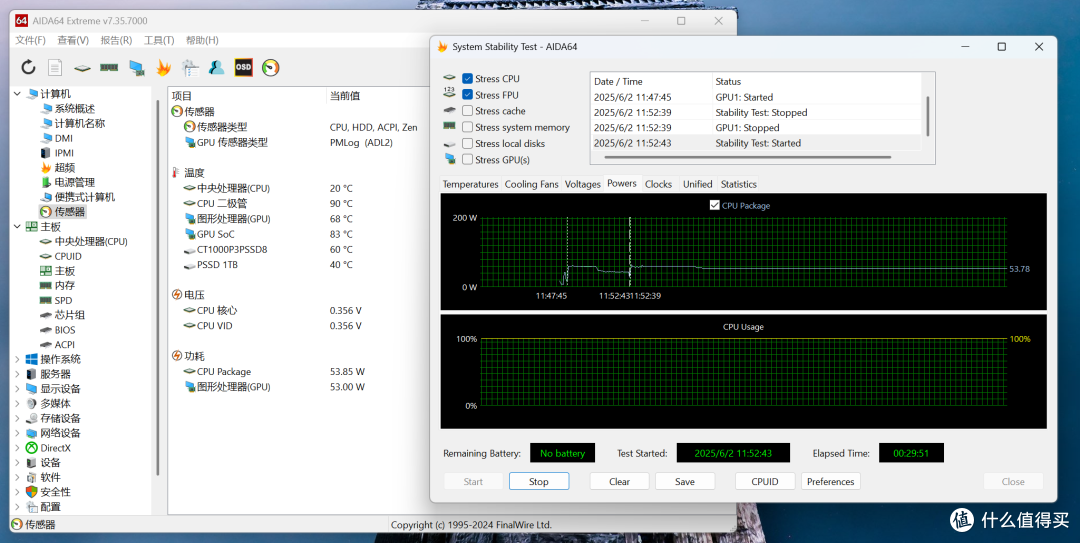This screenshot has height=543, width=1080.
Task: Click the Stop button
Action: (539, 482)
